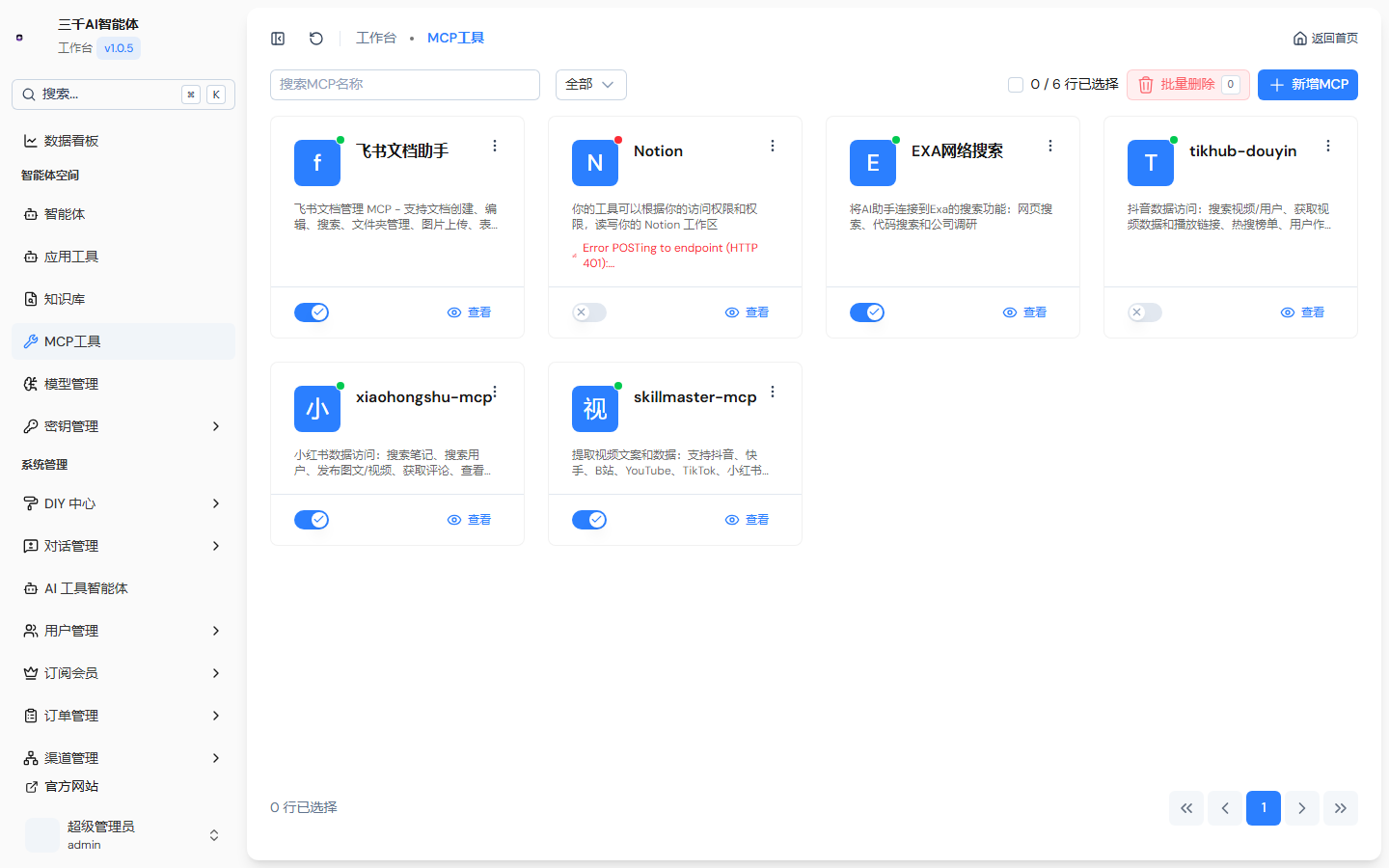Open the 全部 filter dropdown
Screen dimensions: 1389x868
[591, 85]
